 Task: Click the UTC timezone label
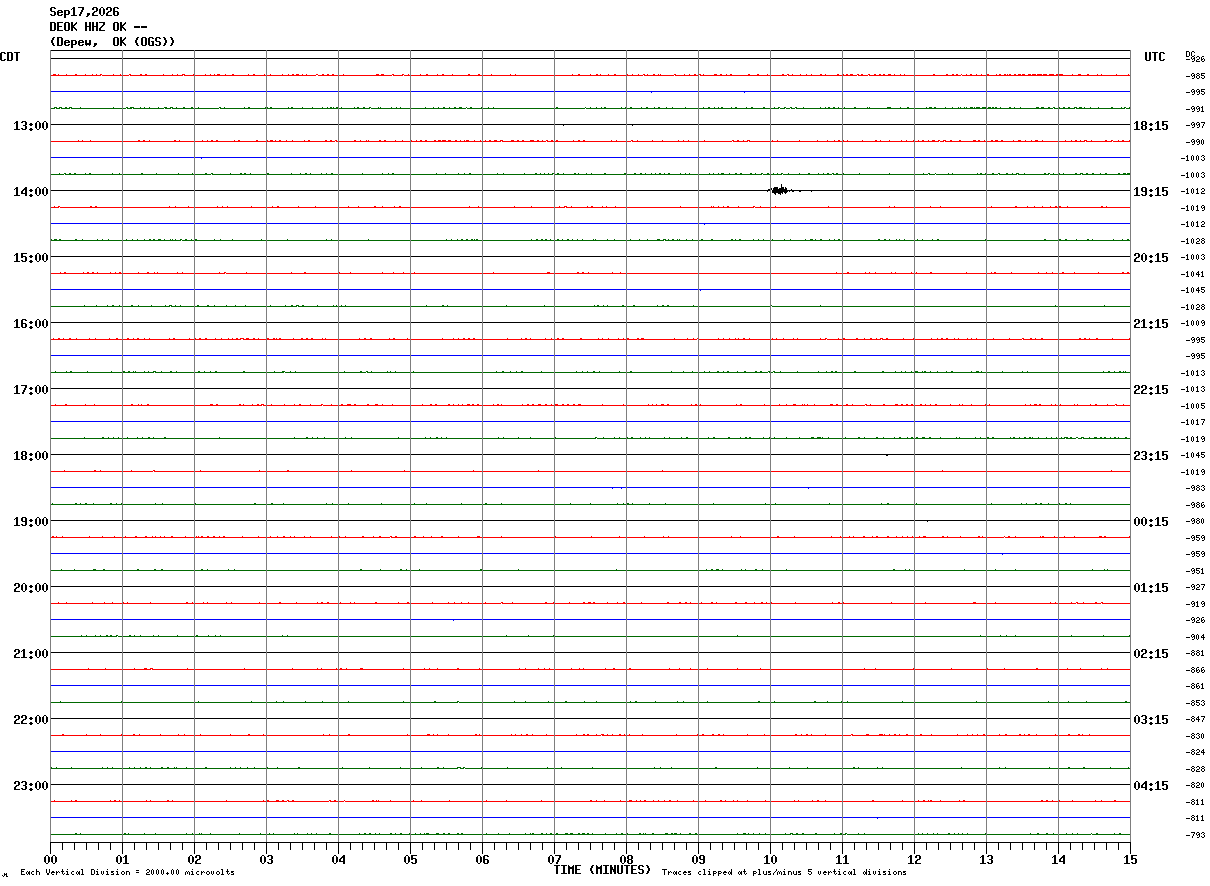[x=1155, y=57]
